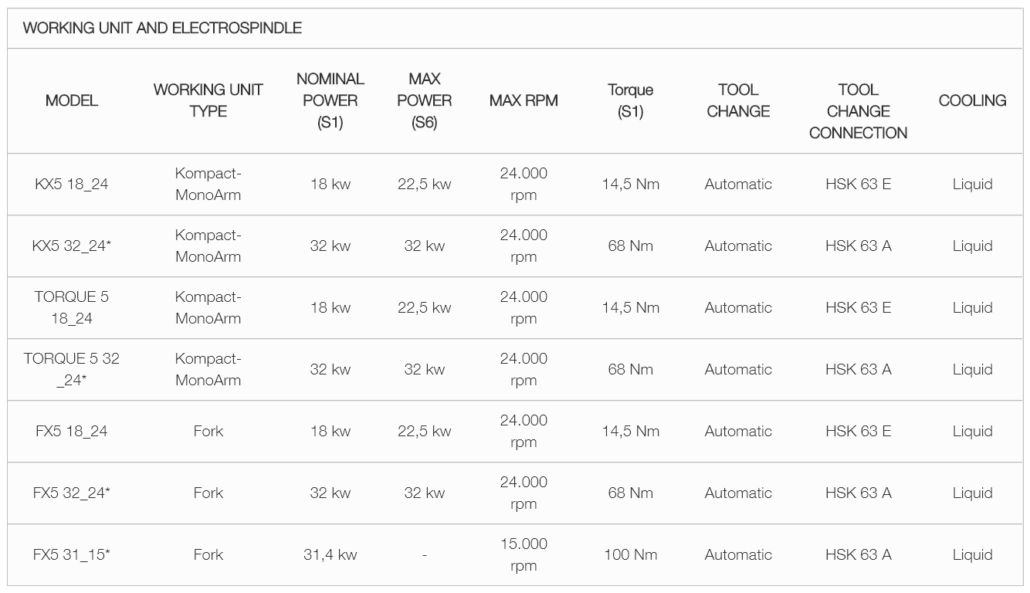Screen dimensions: 1030x593
Task: Select the 31,4 kw nominal power cell
Action: click(330, 555)
